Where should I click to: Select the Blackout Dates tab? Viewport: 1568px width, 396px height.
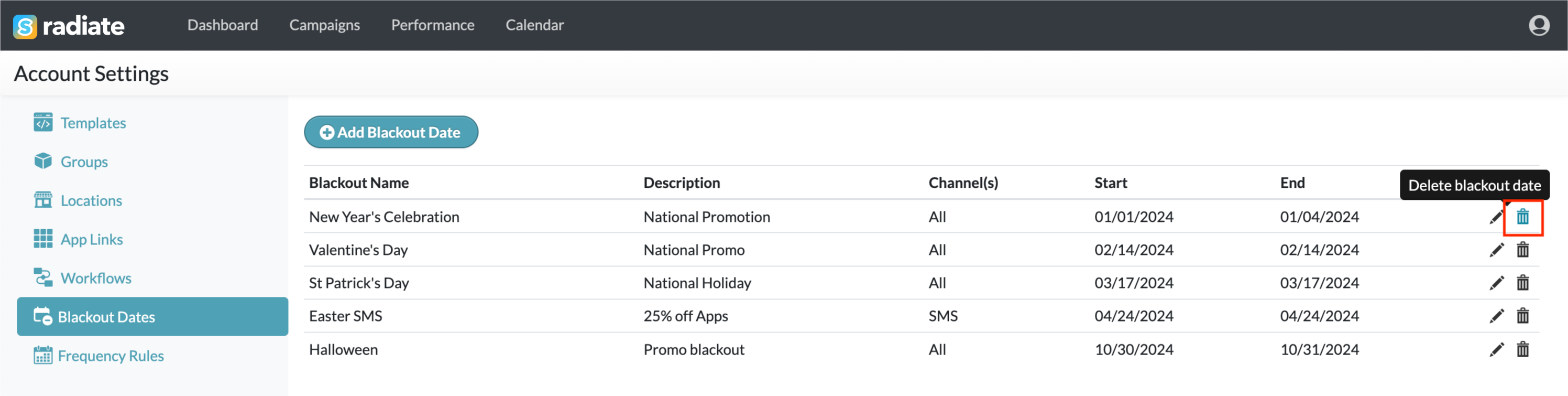pyautogui.click(x=152, y=316)
